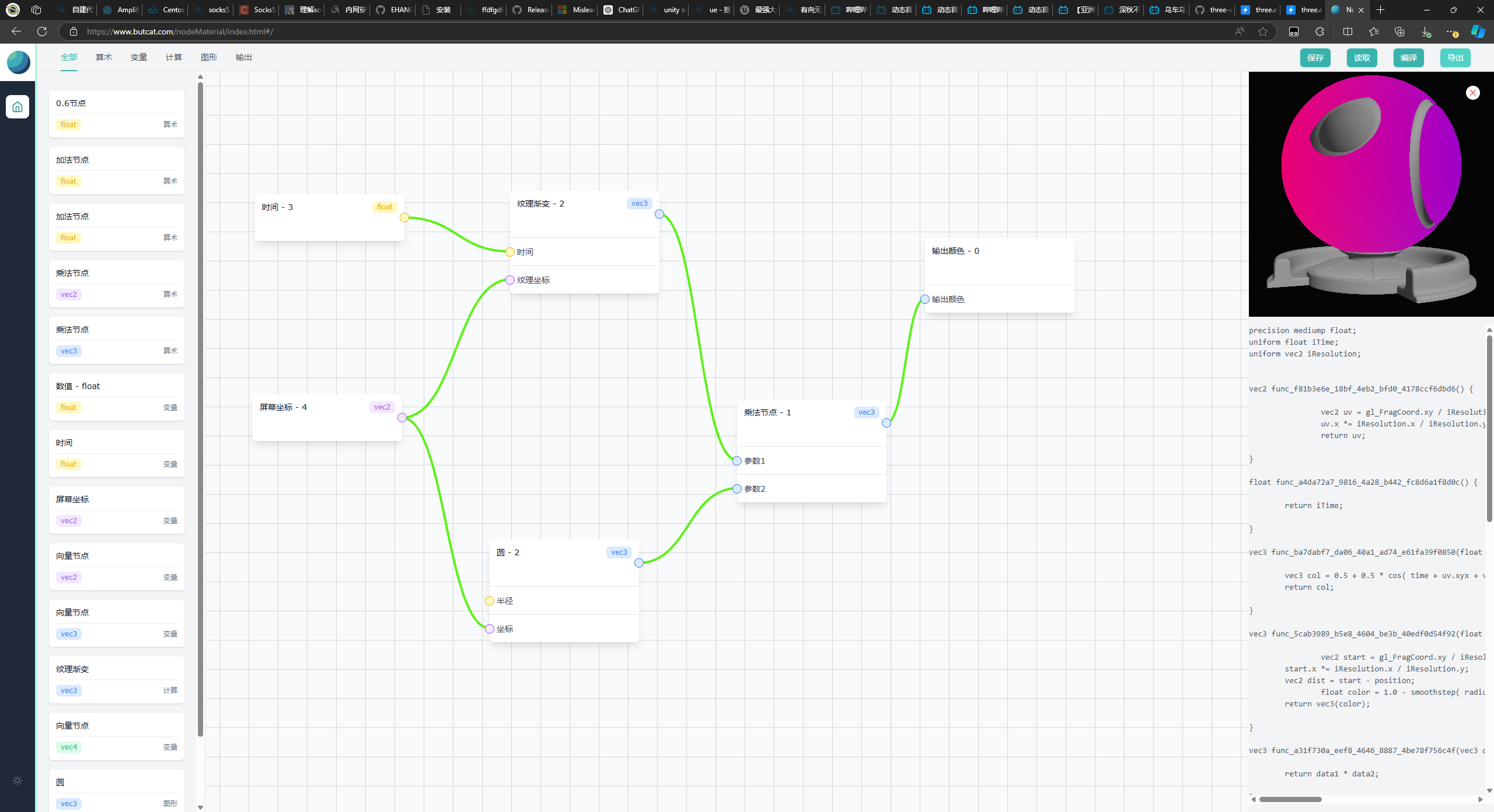1494x812 pixels.
Task: Click output port of 圆 - 2 node
Action: tap(639, 563)
